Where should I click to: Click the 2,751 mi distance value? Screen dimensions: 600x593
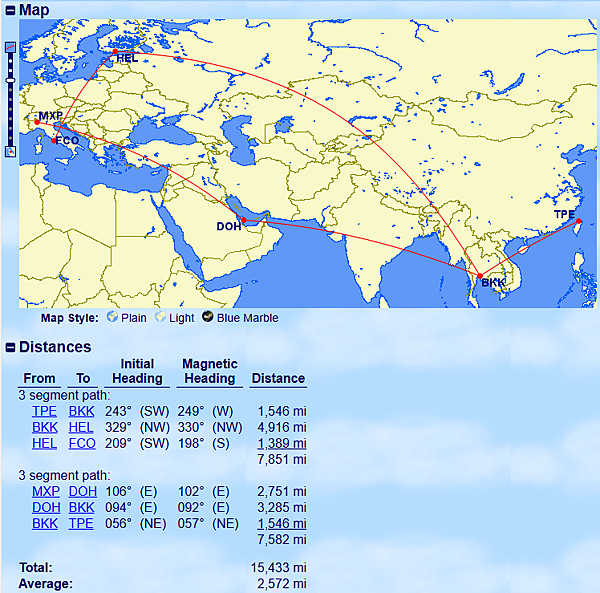(x=282, y=491)
